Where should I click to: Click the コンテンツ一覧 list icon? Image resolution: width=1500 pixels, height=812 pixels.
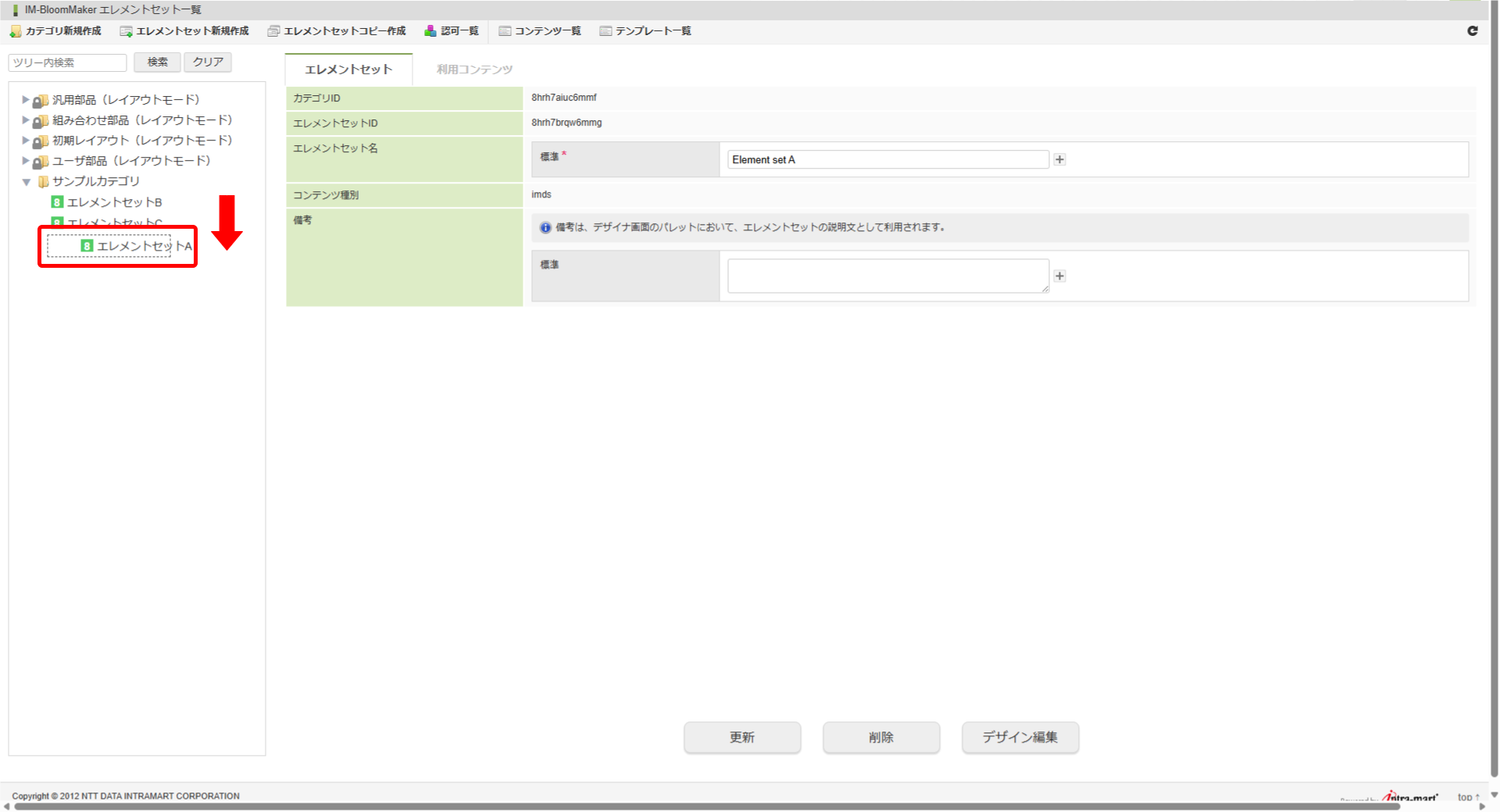(505, 31)
